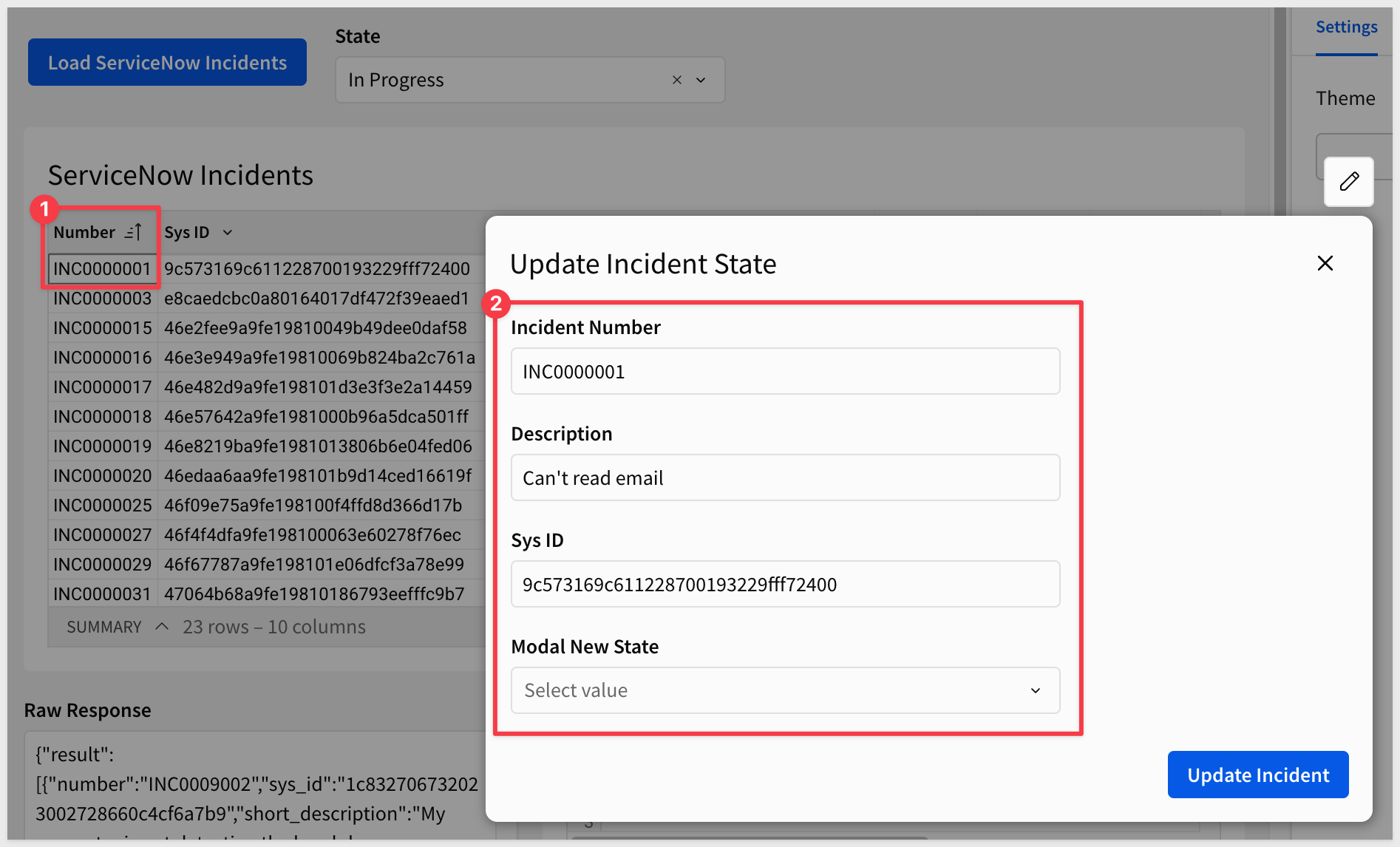Select the INC0000001 table cell
This screenshot has height=847, width=1400.
[x=102, y=269]
